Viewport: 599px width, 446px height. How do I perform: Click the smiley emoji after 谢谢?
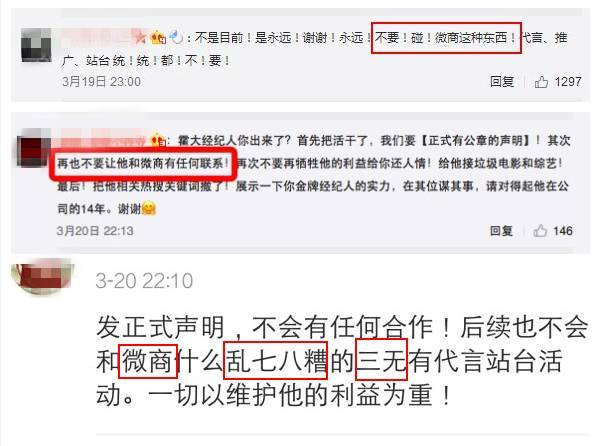149,209
